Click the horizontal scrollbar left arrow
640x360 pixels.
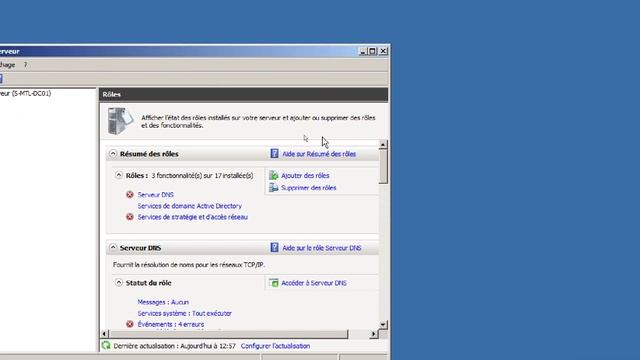coord(104,334)
